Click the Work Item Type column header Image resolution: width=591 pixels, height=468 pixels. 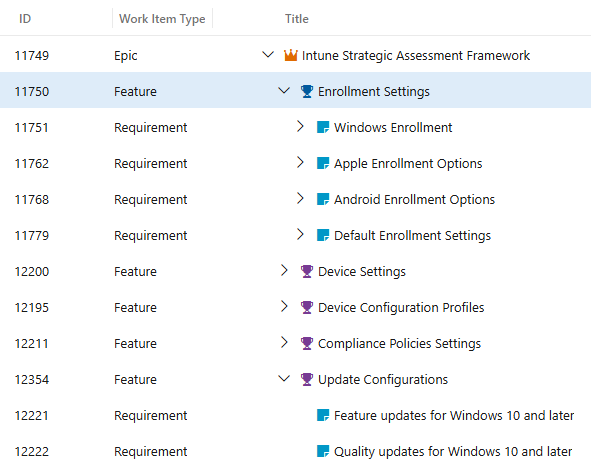[162, 18]
